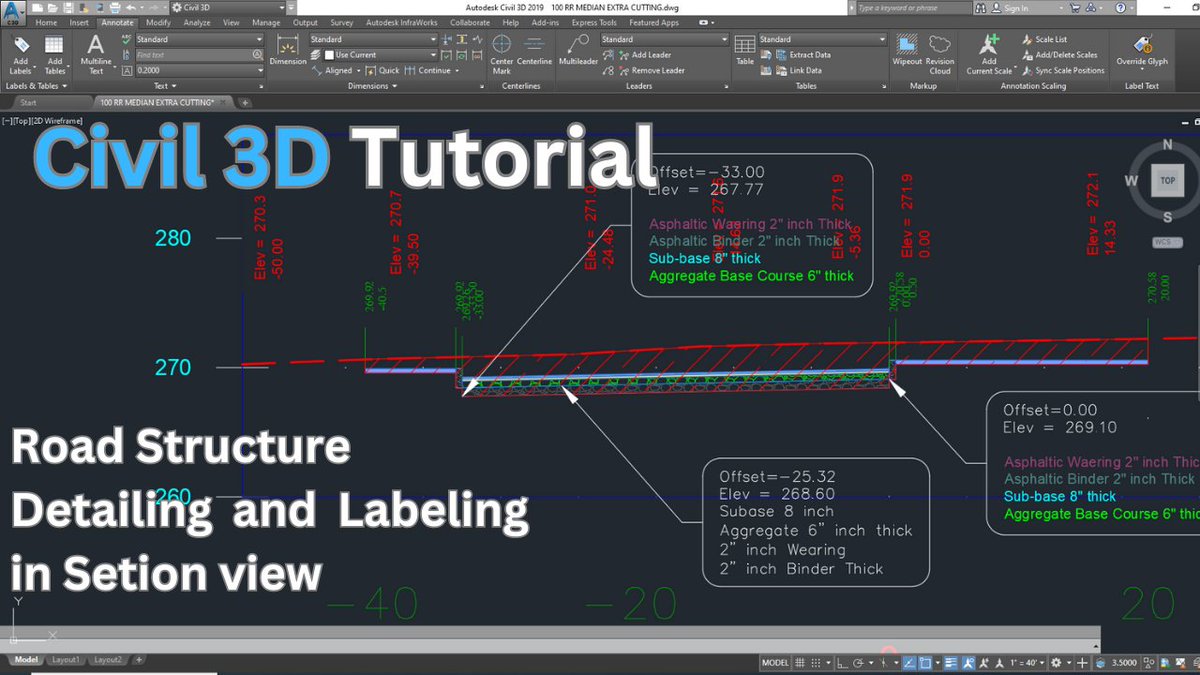Viewport: 1200px width, 675px height.
Task: Click the Remove Leader button
Action: [x=652, y=71]
